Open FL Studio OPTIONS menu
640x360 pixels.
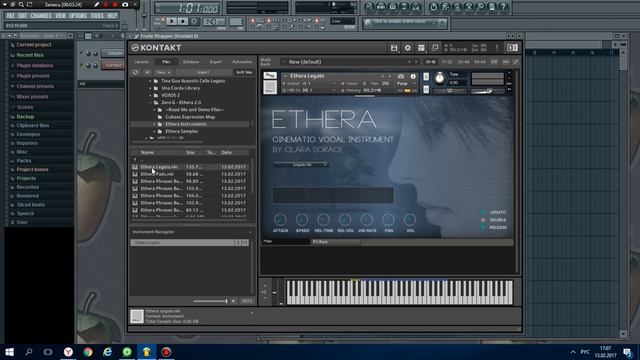tap(78, 16)
